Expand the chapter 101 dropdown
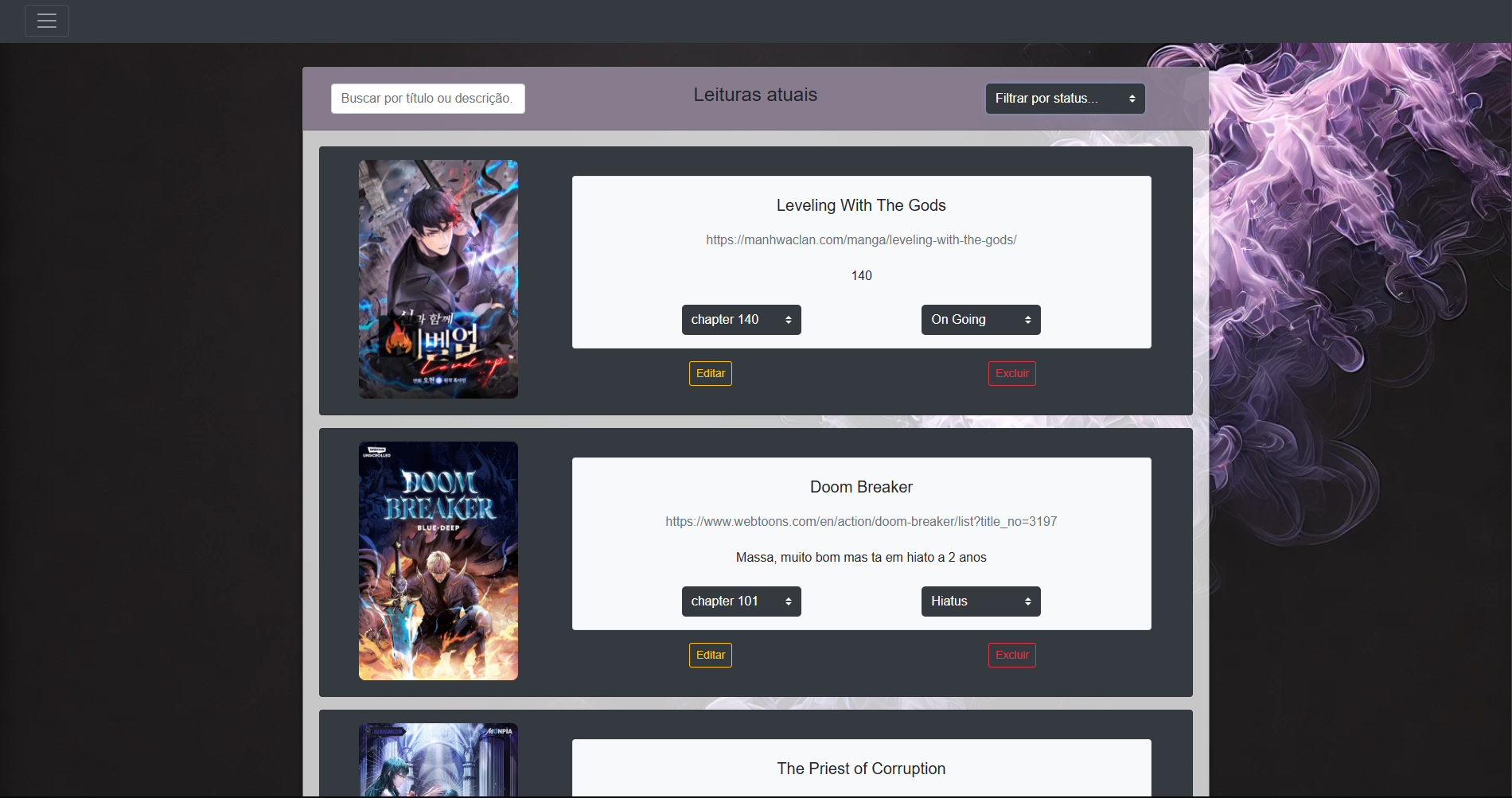The width and height of the screenshot is (1512, 798). coord(741,601)
